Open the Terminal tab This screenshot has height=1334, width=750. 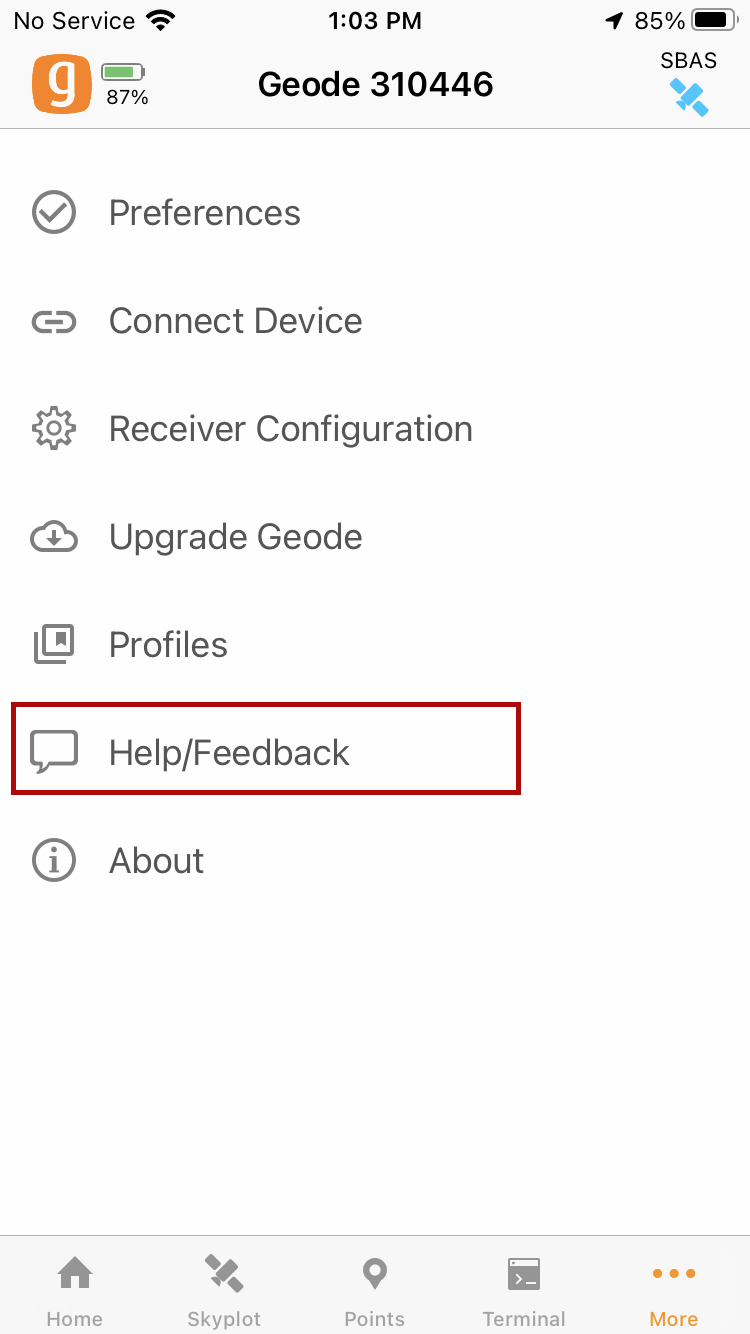[x=524, y=1290]
